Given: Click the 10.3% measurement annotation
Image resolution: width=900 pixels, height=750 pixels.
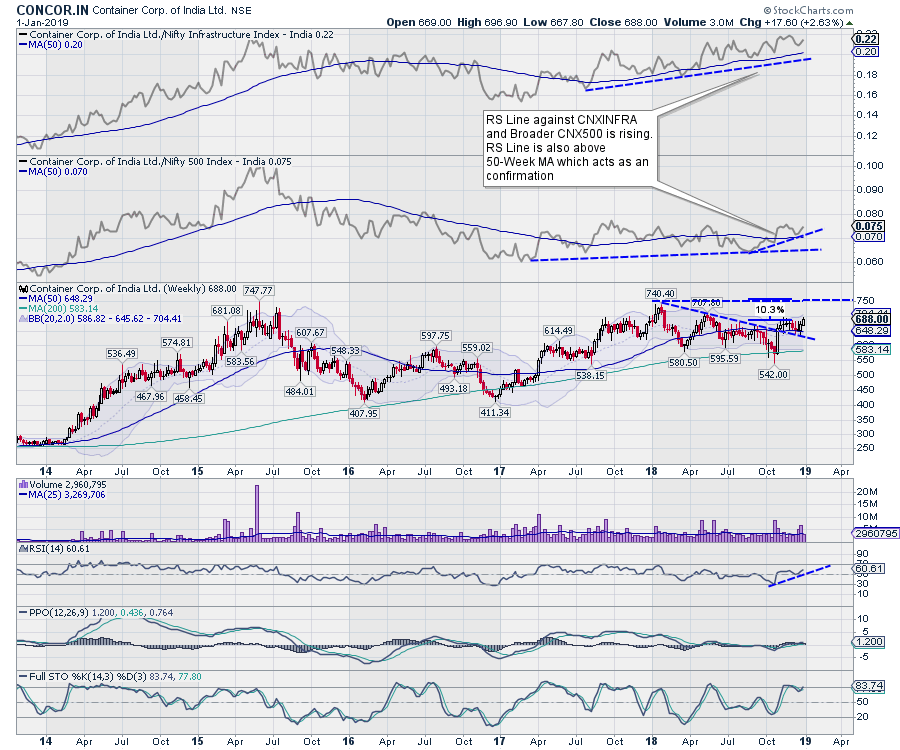Looking at the screenshot, I should [x=769, y=309].
